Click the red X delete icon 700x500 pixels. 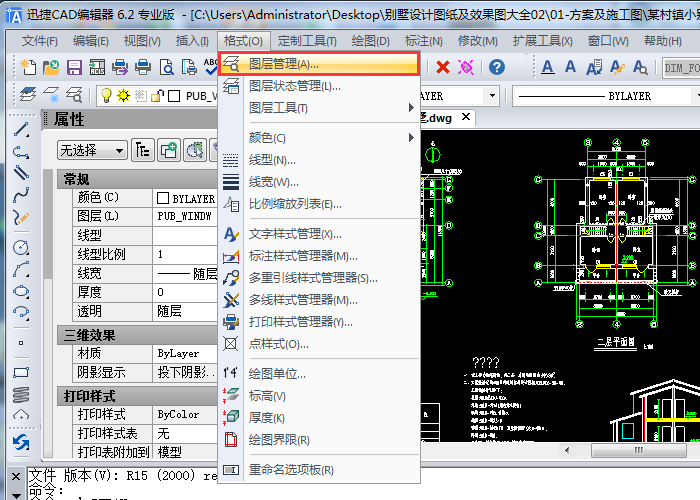click(443, 67)
